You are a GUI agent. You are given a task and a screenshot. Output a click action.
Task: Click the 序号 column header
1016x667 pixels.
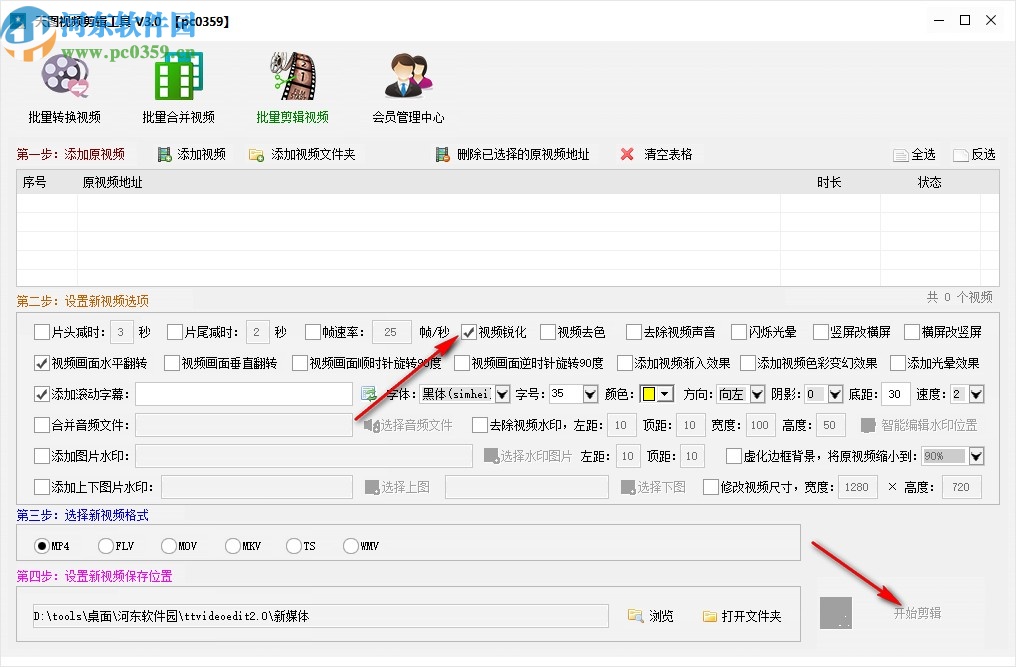(x=34, y=182)
